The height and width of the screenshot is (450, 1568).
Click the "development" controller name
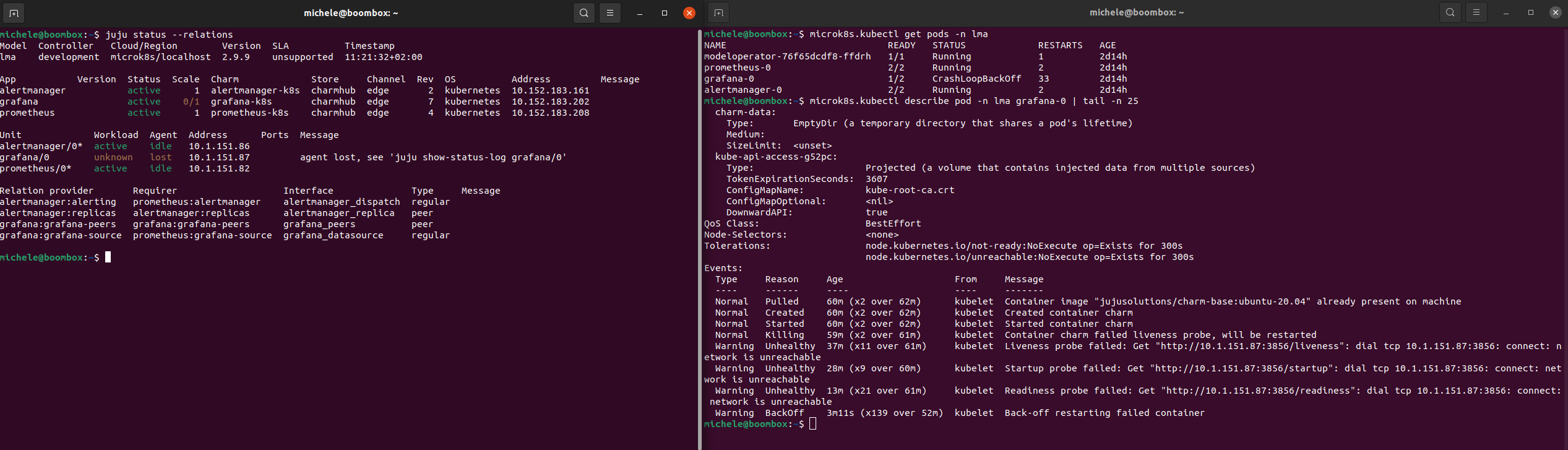69,57
